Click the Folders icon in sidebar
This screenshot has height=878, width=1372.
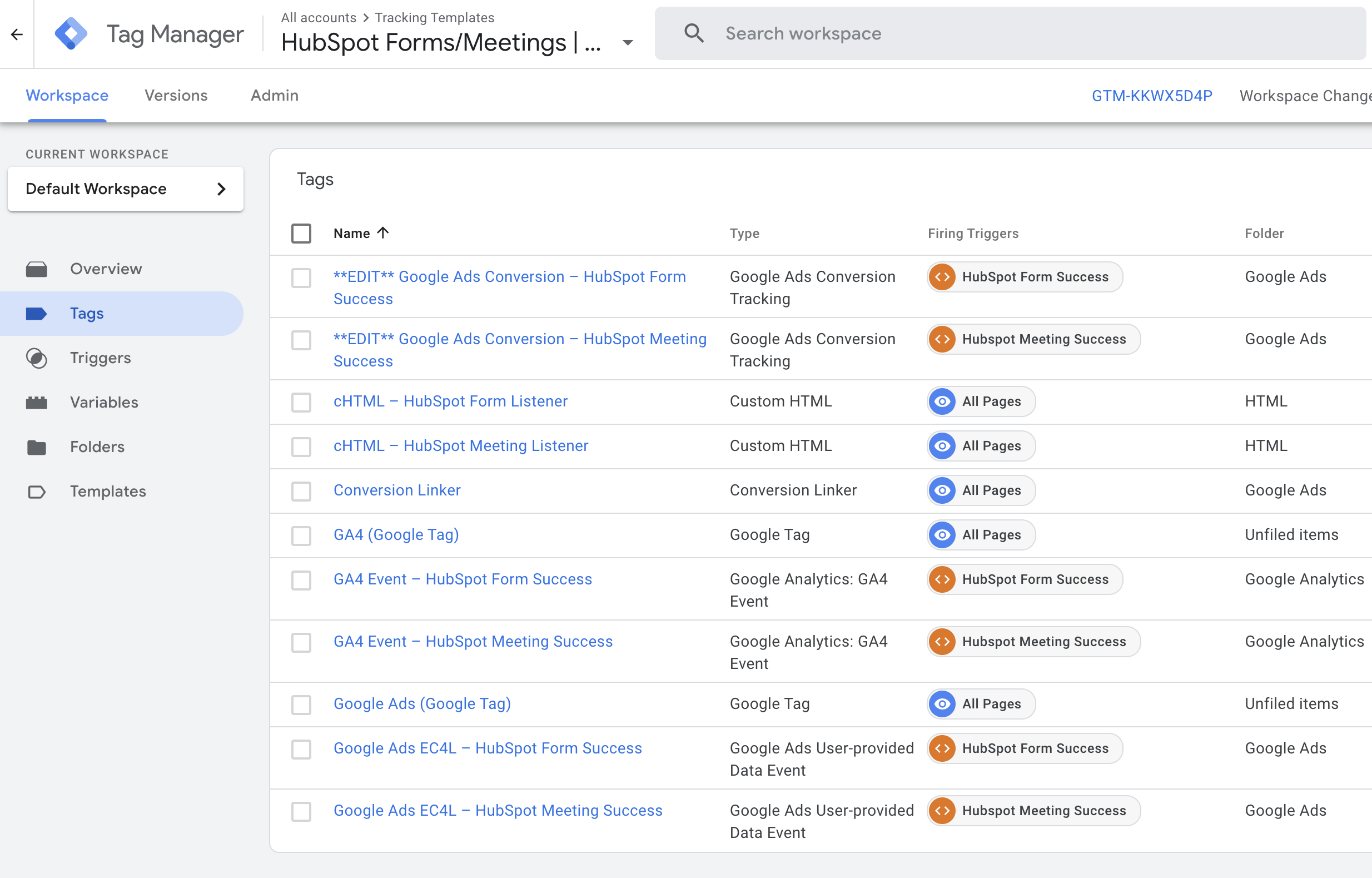pyautogui.click(x=37, y=447)
